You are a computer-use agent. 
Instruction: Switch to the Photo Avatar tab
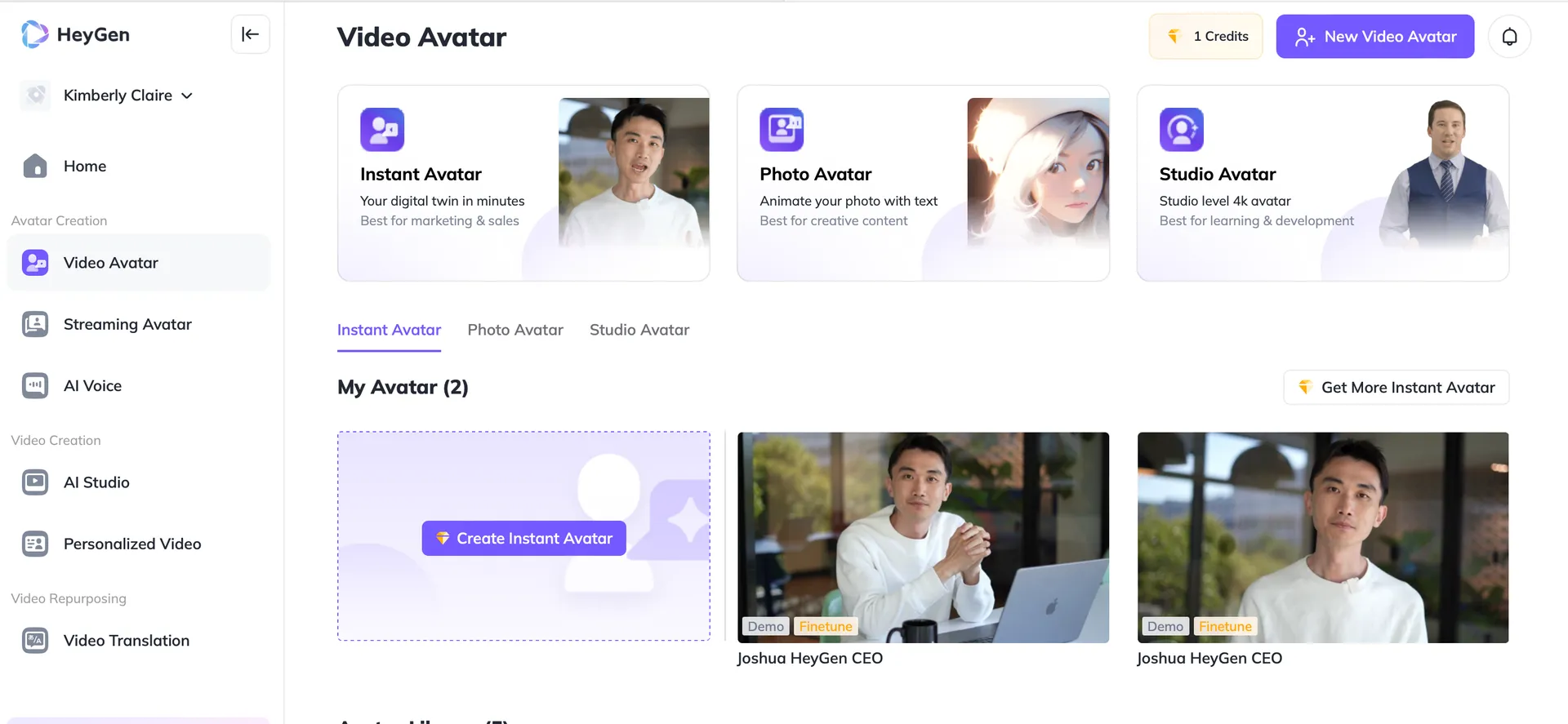pyautogui.click(x=514, y=330)
